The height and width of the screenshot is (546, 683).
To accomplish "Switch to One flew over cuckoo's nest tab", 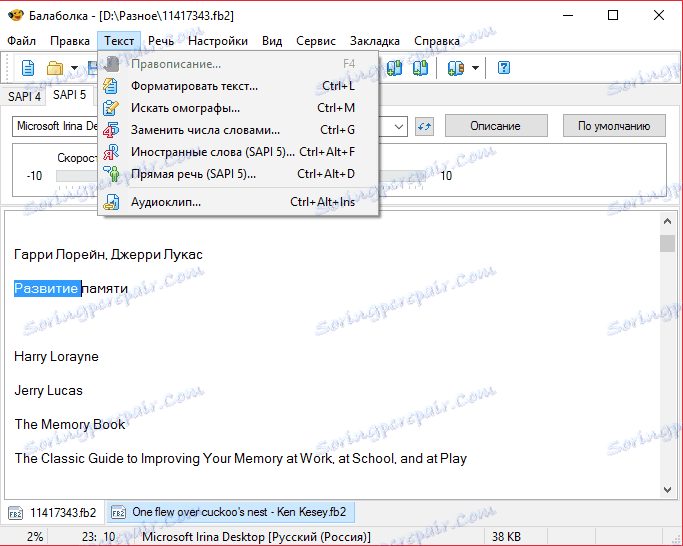I will pyautogui.click(x=230, y=512).
